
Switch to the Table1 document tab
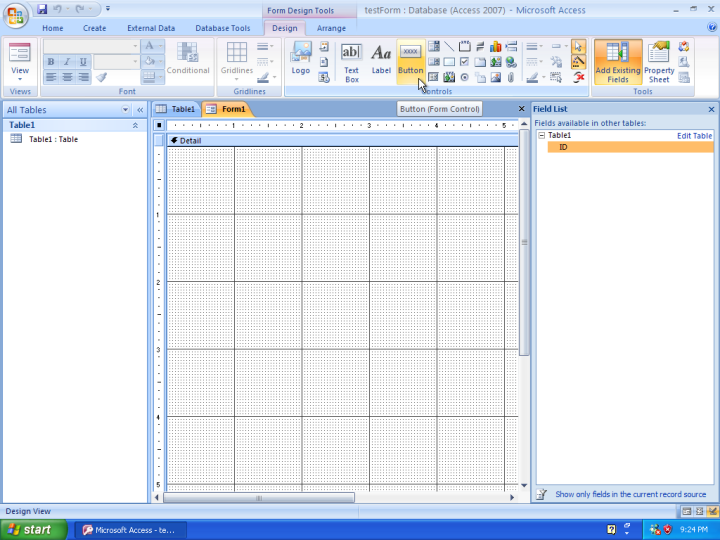[175, 109]
